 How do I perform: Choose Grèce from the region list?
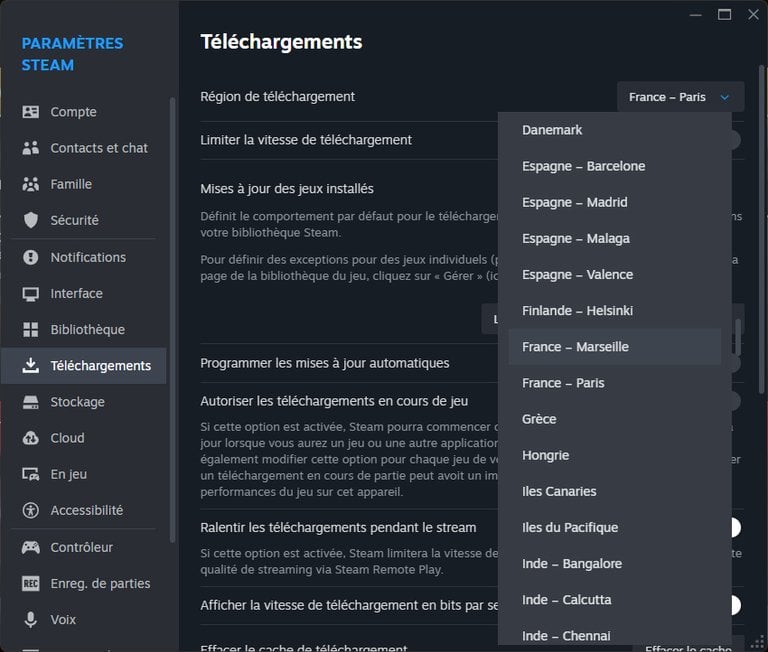(x=615, y=419)
